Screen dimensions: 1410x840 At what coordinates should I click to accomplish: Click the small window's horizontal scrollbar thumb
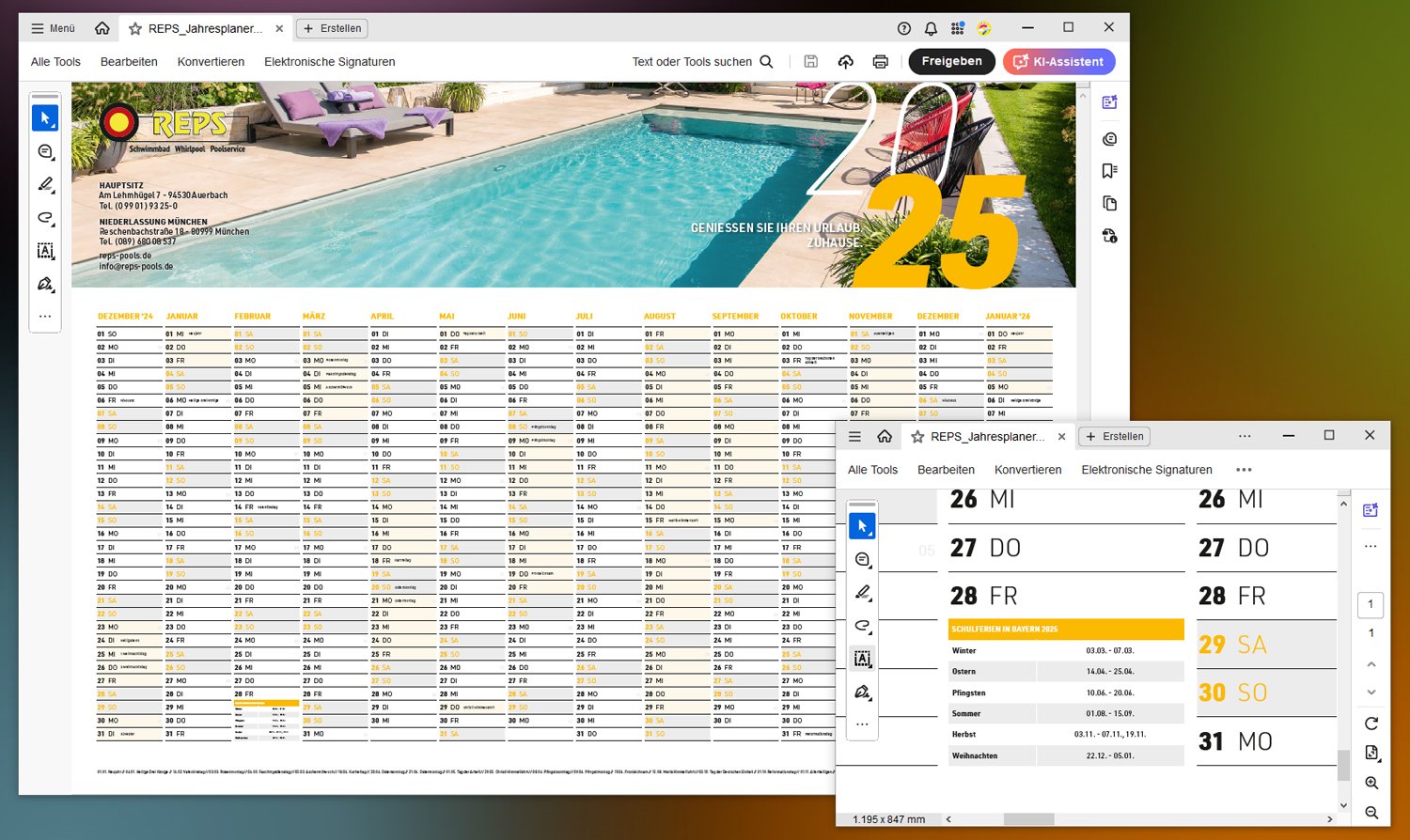pyautogui.click(x=1028, y=819)
